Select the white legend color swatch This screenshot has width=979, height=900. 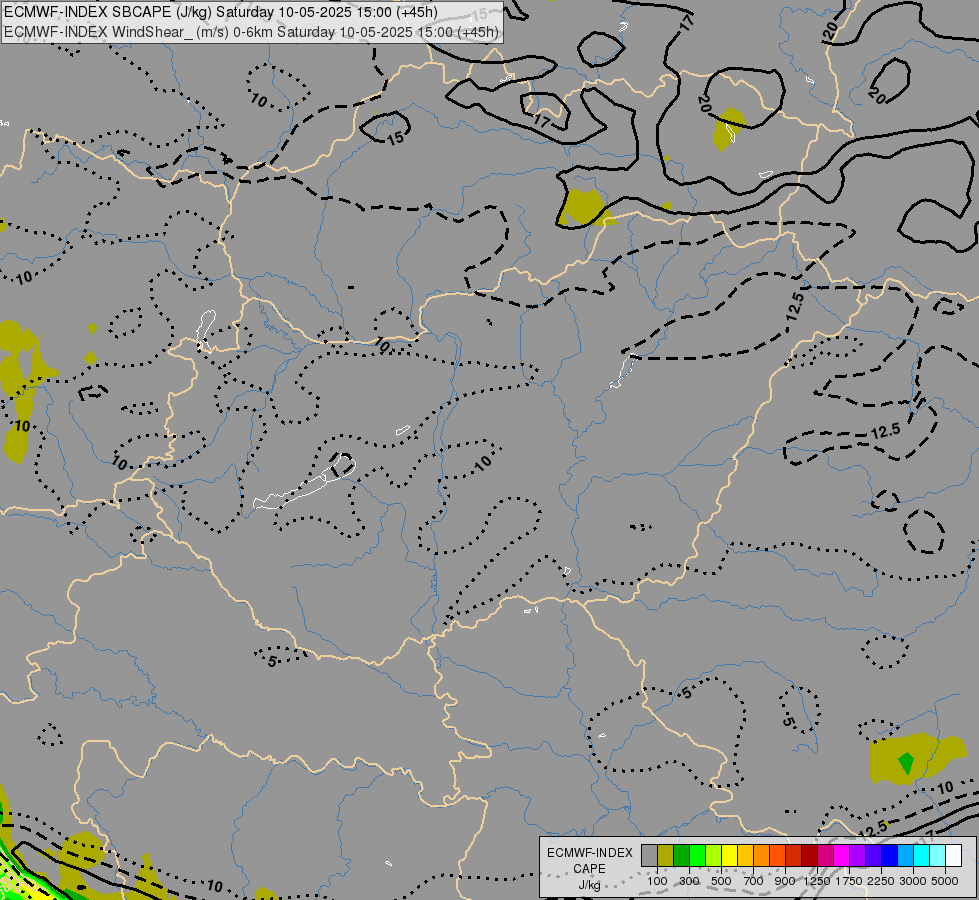coord(953,855)
